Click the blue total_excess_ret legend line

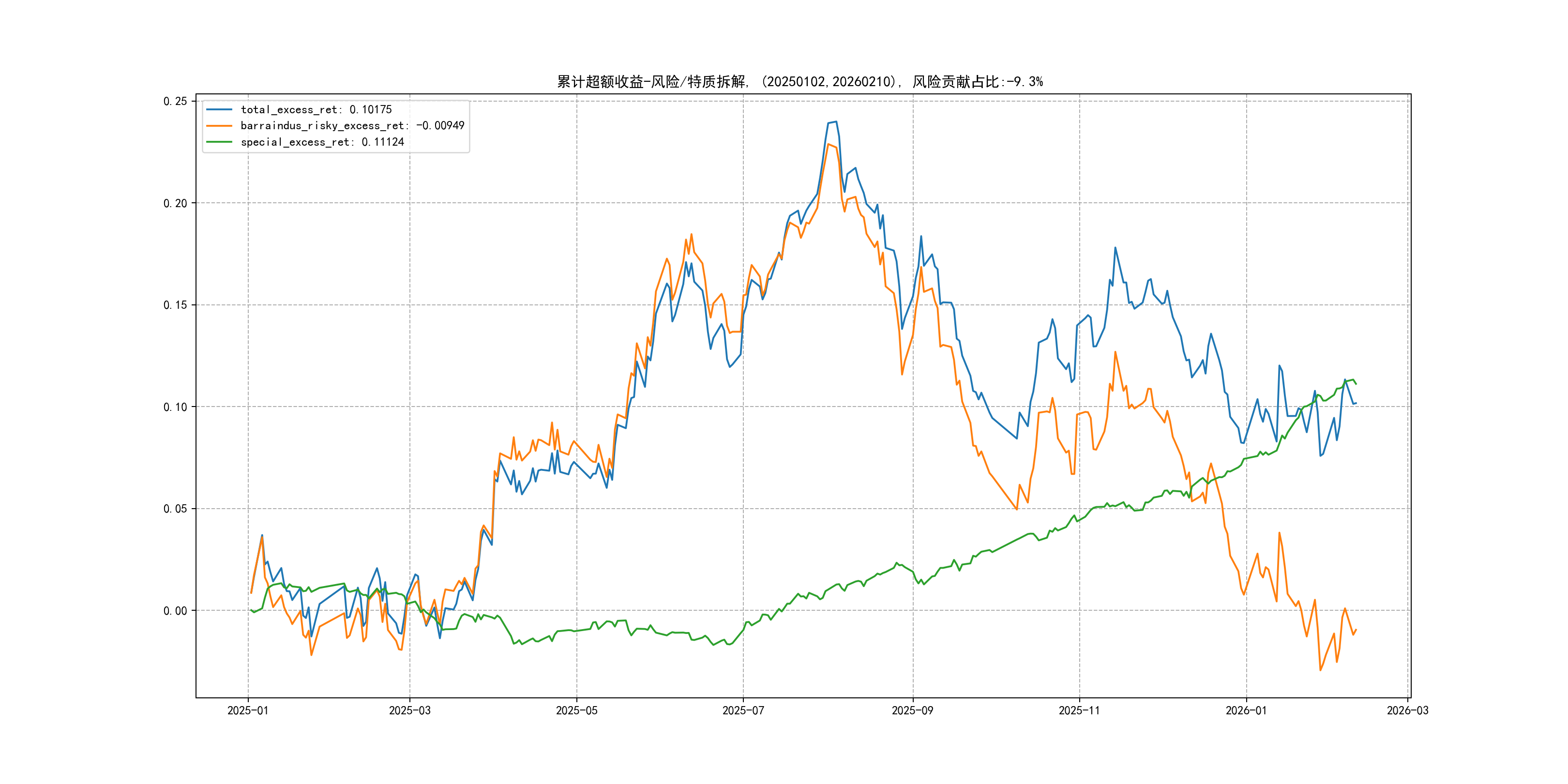(219, 109)
